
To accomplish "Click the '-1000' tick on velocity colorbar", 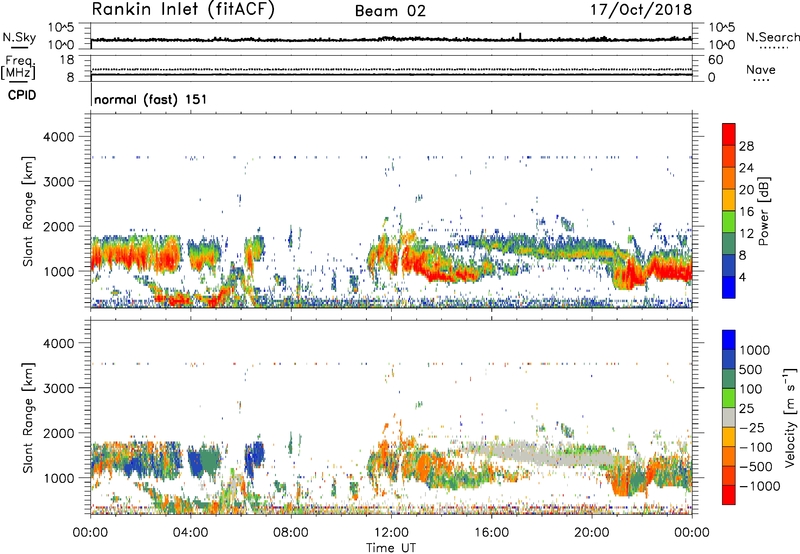I will (760, 486).
